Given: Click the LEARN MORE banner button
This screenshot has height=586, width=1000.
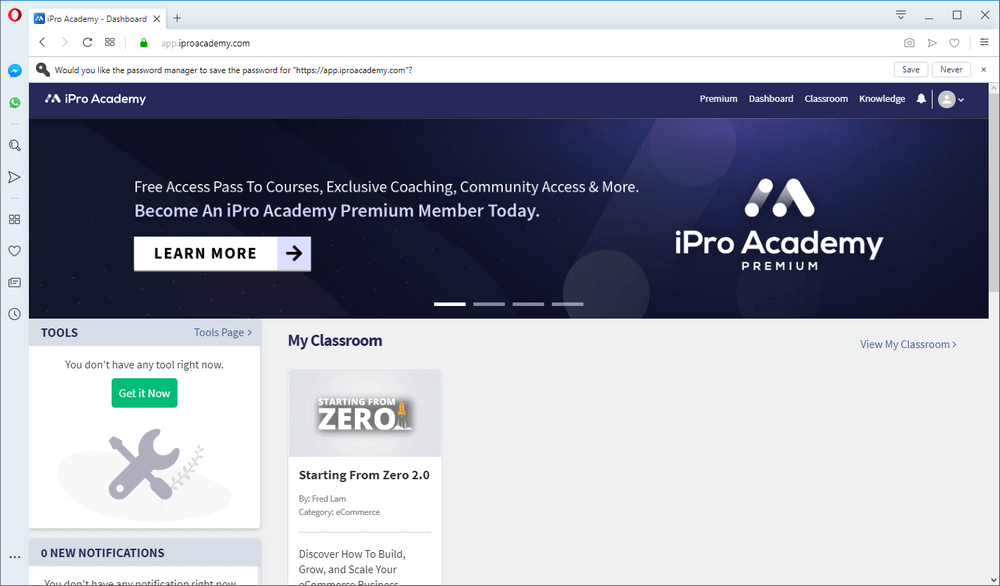Looking at the screenshot, I should click(x=222, y=254).
